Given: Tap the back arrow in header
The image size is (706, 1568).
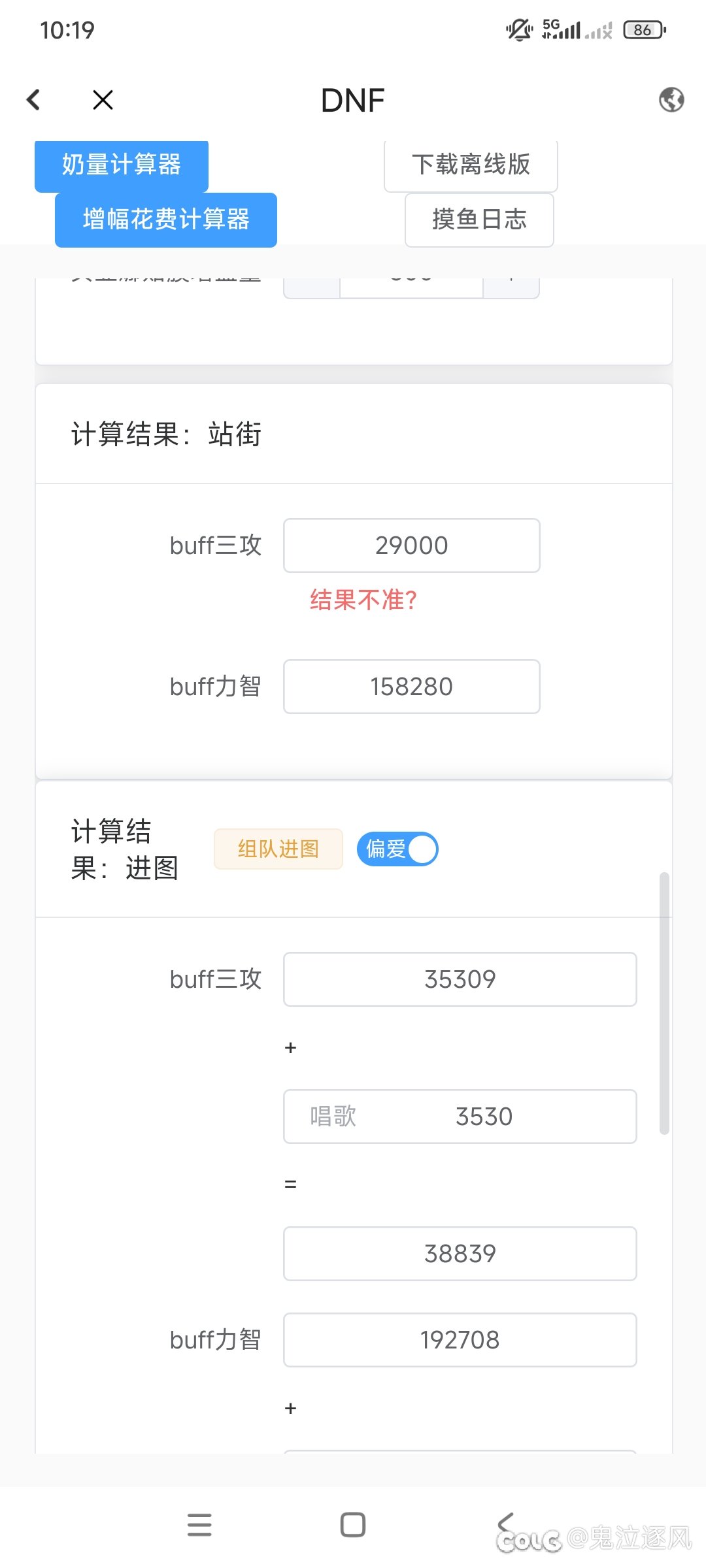Looking at the screenshot, I should 34,100.
